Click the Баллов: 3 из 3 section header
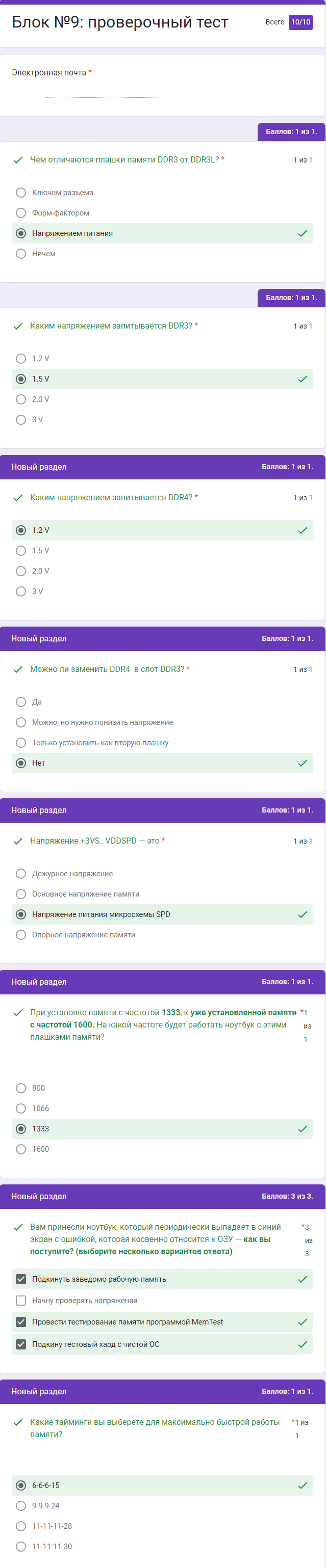 287,1197
